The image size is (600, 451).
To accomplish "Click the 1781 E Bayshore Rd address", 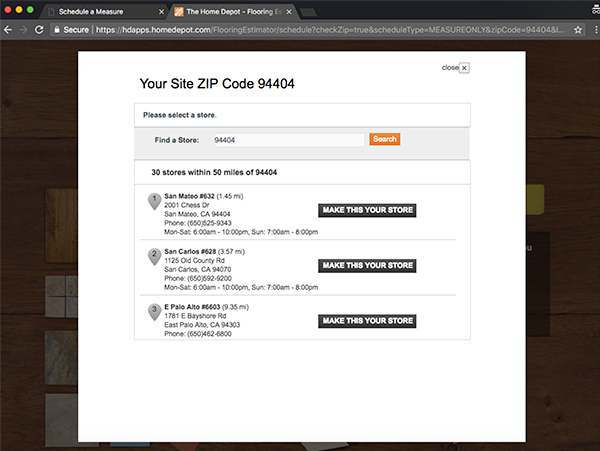I will [195, 316].
